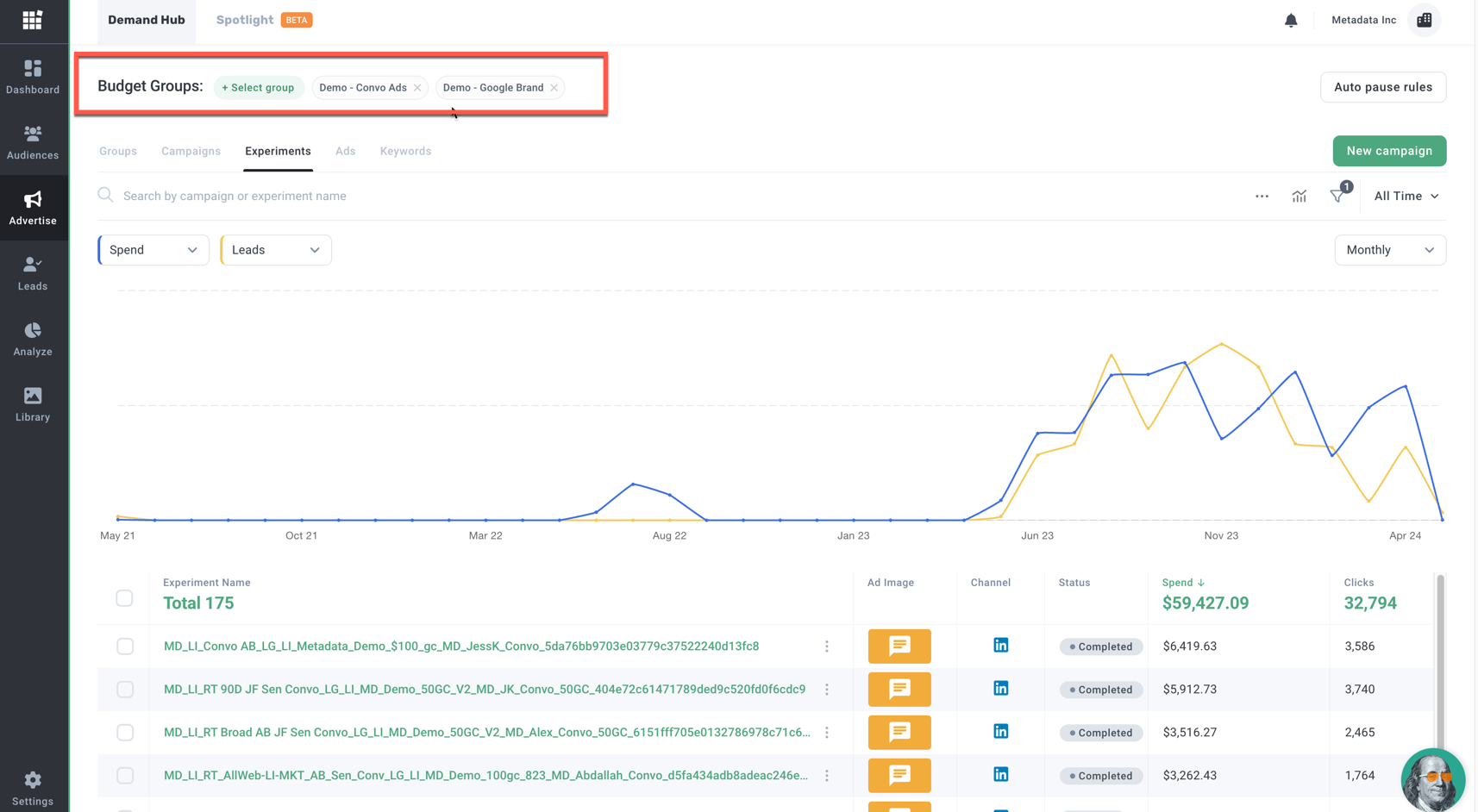Switch to the Campaigns tab
Screen dimensions: 1478x812
[191, 152]
